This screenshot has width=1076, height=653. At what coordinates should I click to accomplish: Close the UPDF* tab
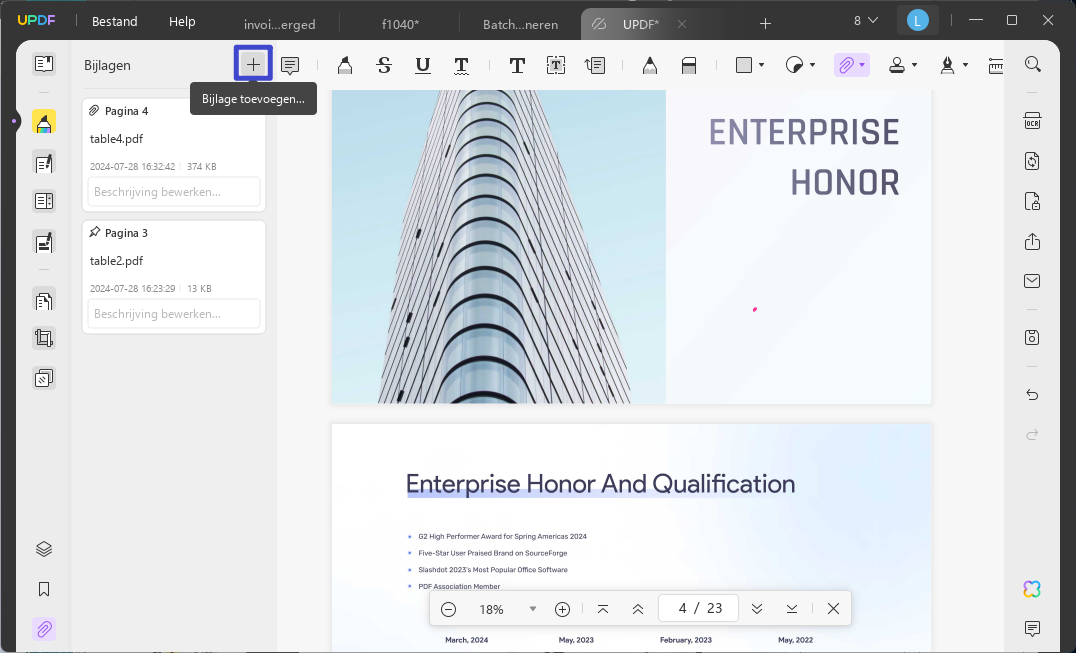click(x=681, y=24)
